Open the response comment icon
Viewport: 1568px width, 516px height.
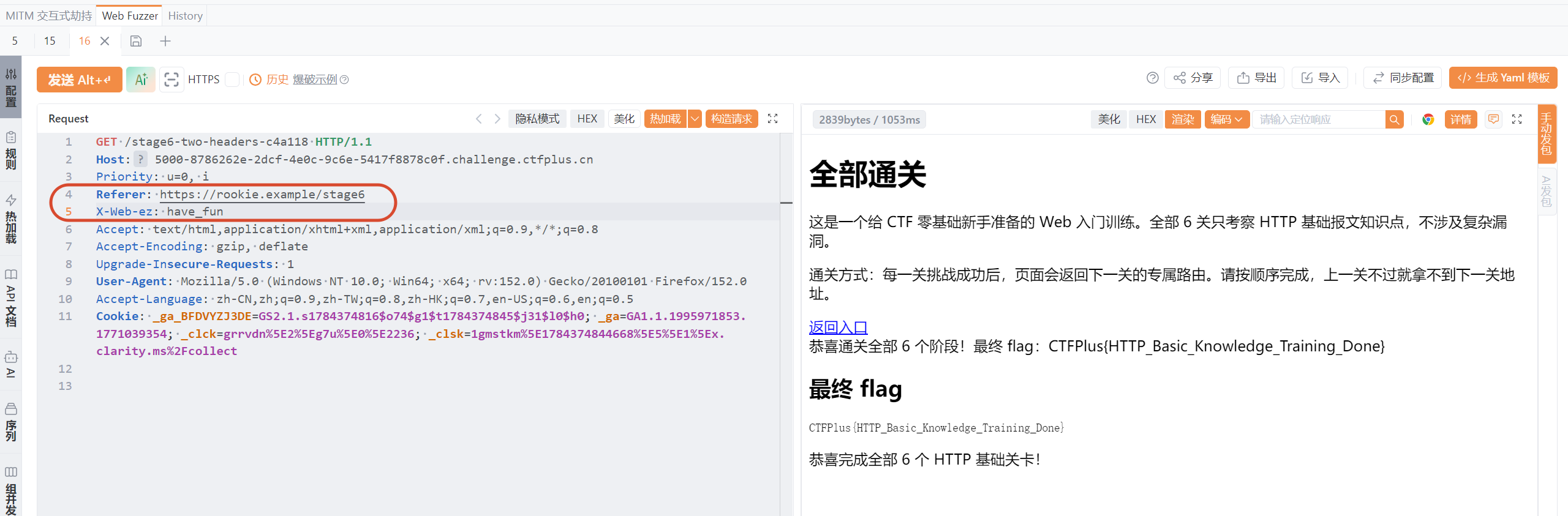point(1493,119)
